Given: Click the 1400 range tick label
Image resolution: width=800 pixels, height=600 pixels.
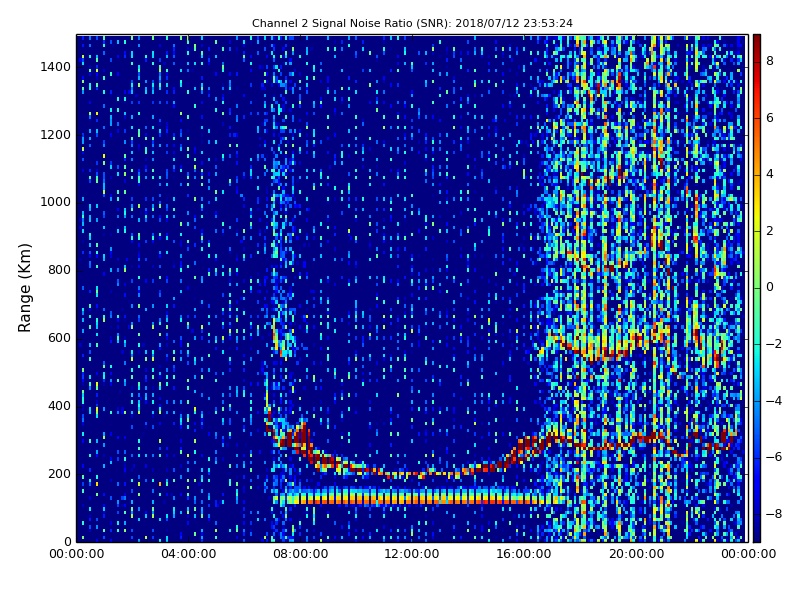Looking at the screenshot, I should pyautogui.click(x=56, y=67).
